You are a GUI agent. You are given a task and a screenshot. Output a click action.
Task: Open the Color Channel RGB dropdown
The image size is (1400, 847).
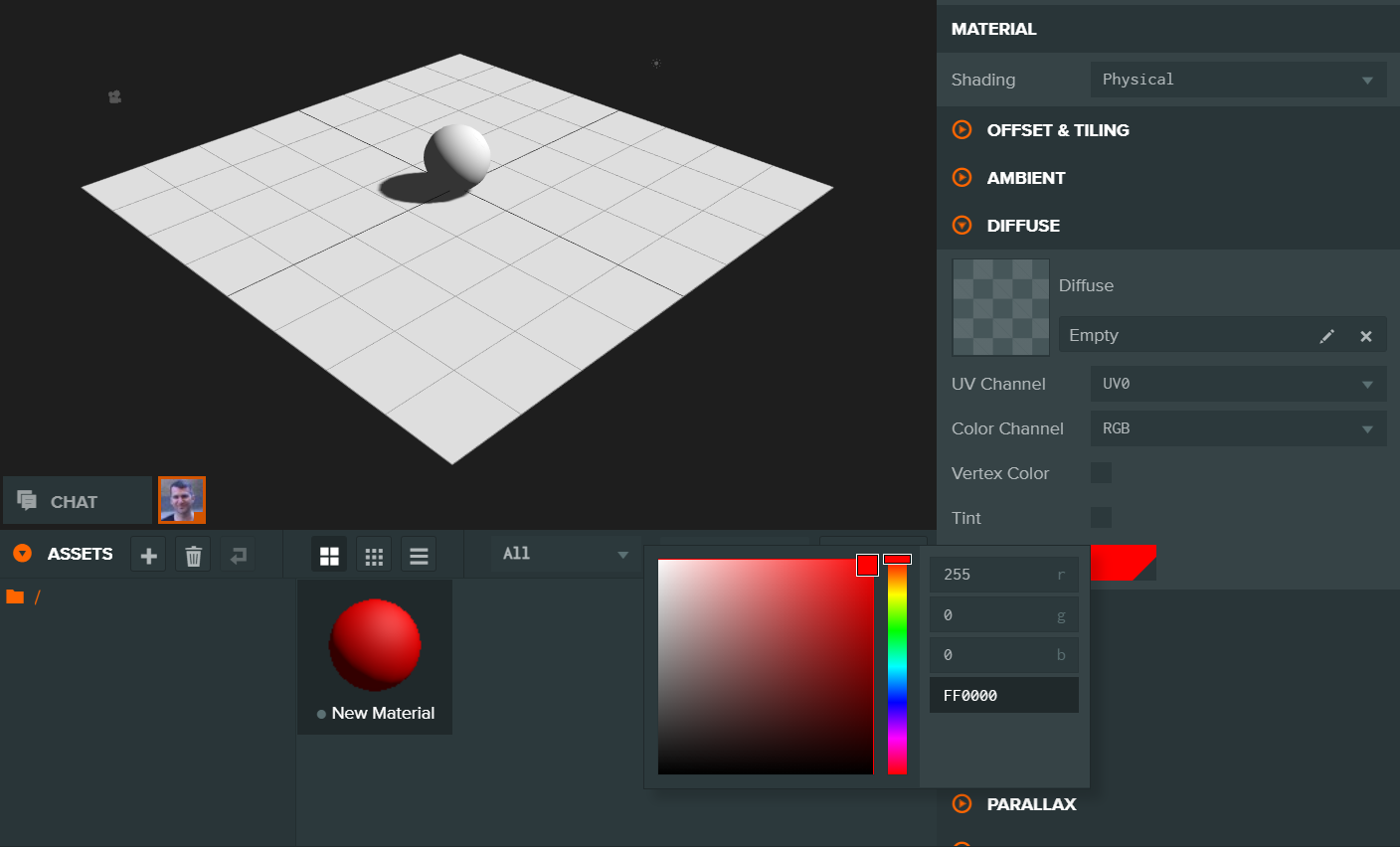click(x=1238, y=428)
